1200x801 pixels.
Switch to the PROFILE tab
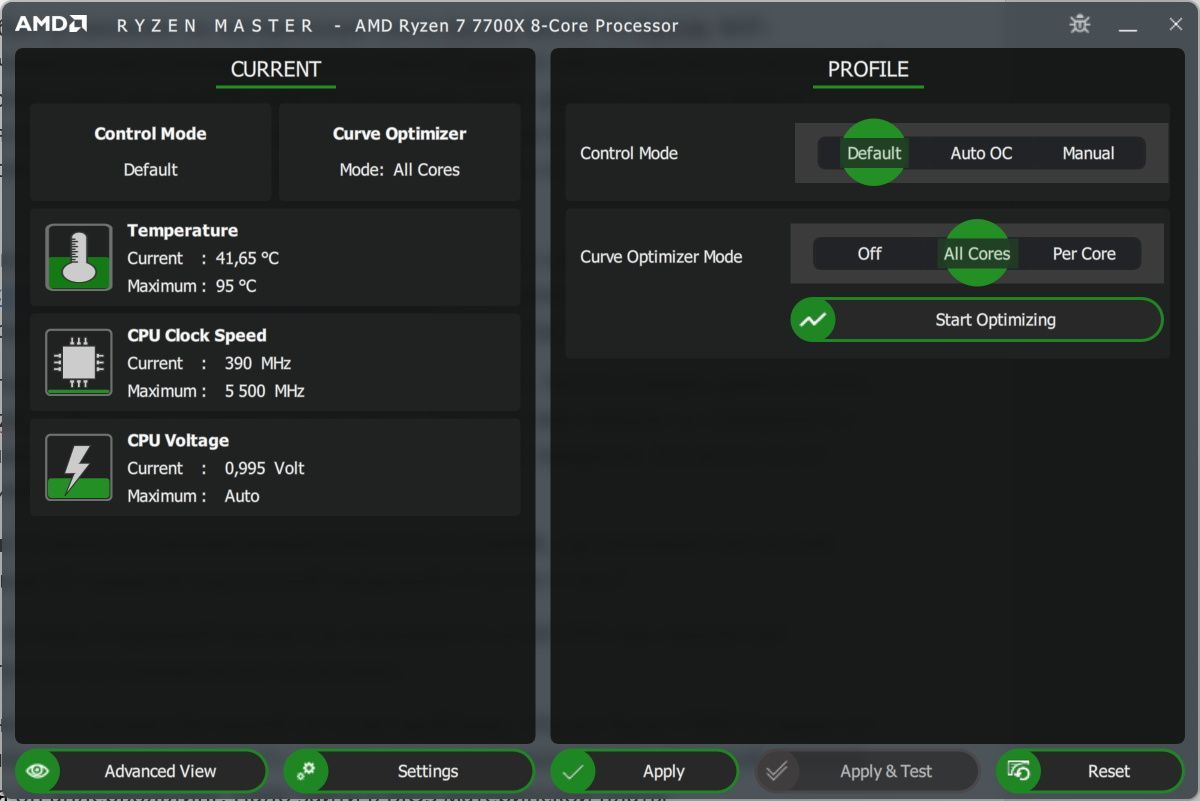[x=867, y=69]
